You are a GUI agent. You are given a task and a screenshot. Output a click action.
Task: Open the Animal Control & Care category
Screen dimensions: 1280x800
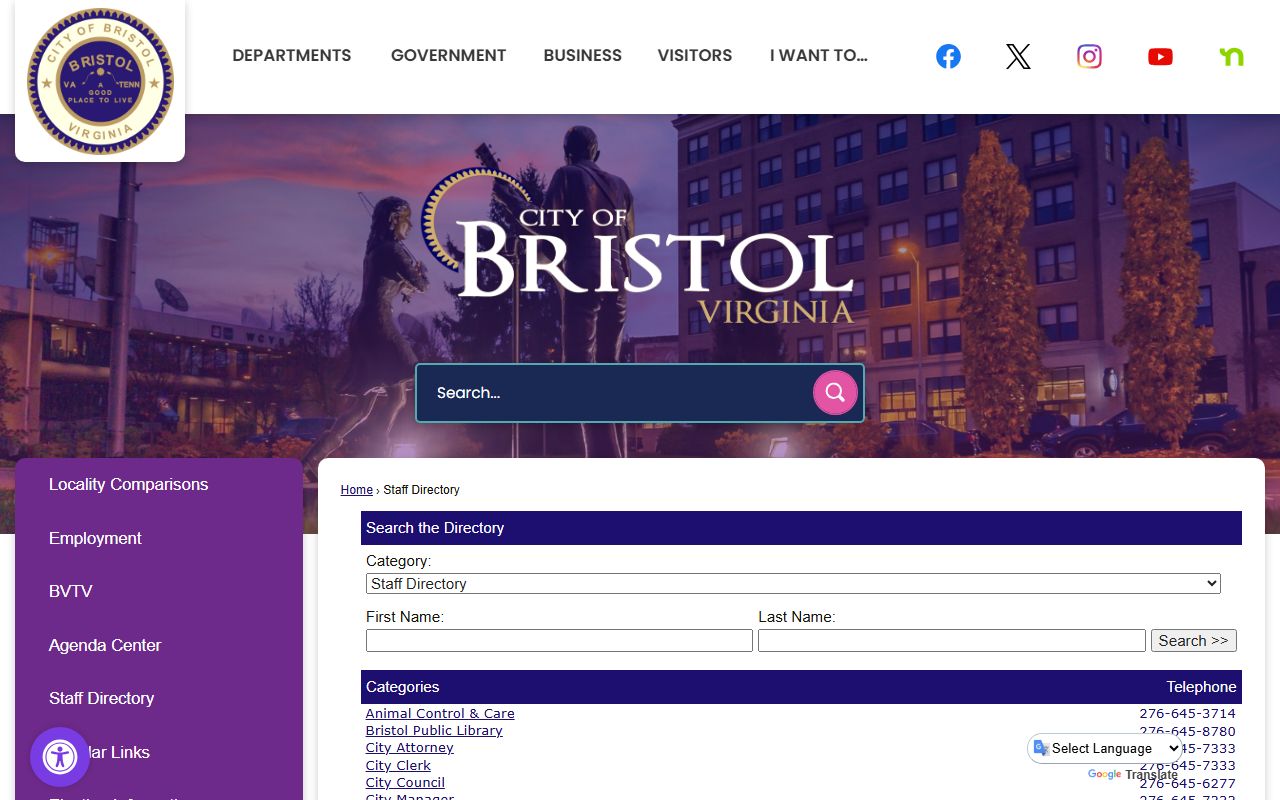(x=440, y=714)
